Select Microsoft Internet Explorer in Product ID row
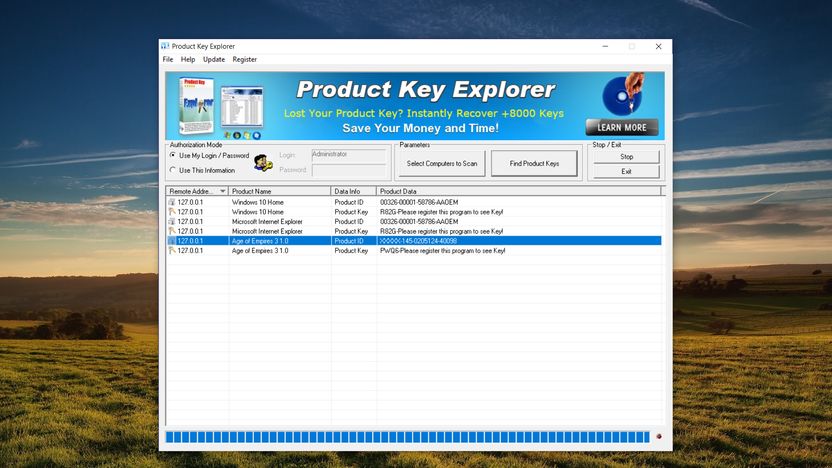Image resolution: width=832 pixels, height=468 pixels. pos(267,221)
